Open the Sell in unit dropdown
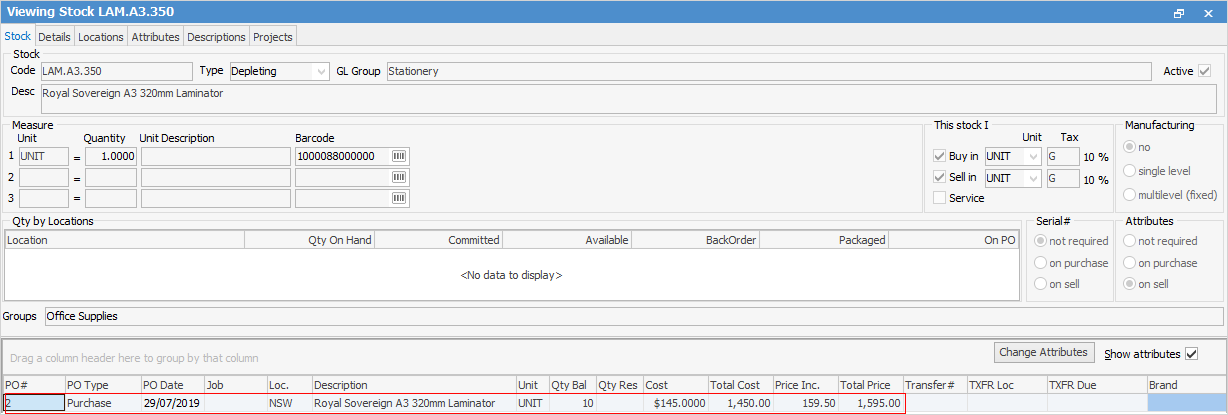This screenshot has width=1228, height=415. click(x=1032, y=178)
